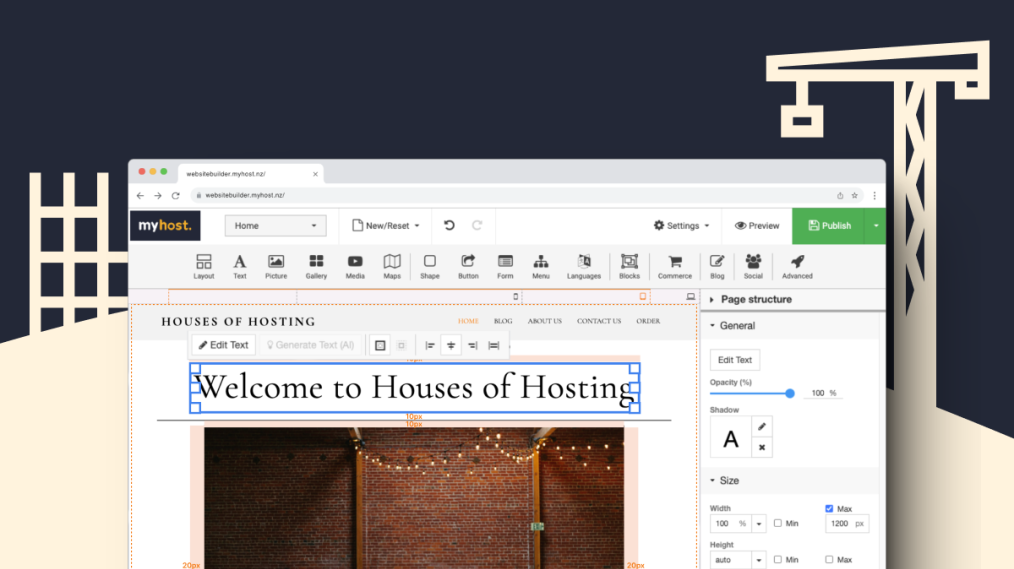Align text block to the right
The width and height of the screenshot is (1014, 569).
tap(473, 345)
